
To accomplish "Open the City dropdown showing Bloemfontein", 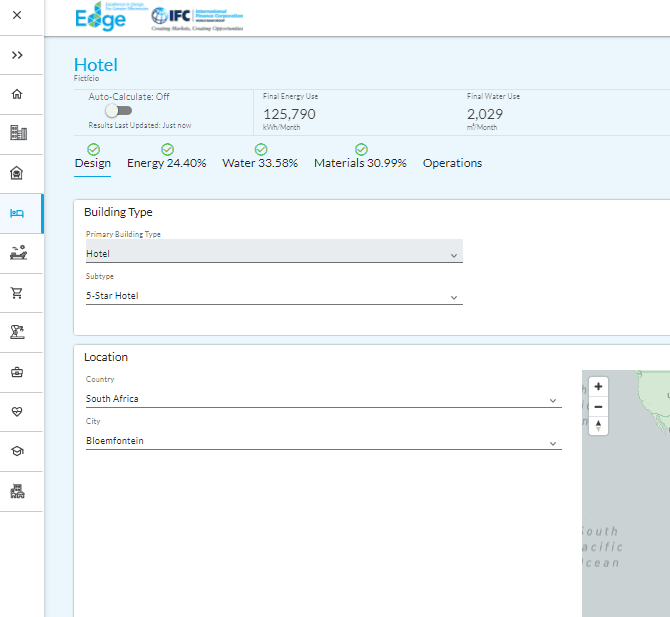I will [323, 441].
